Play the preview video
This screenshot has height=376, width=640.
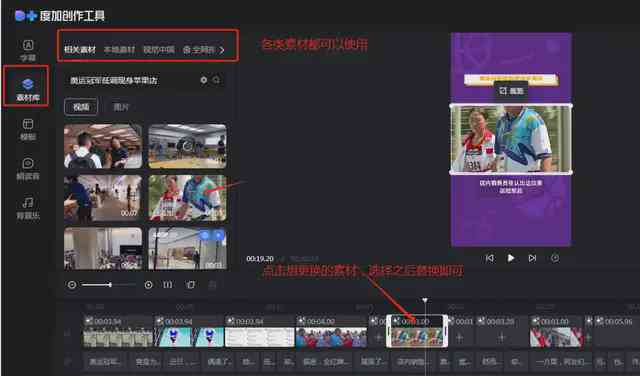511,258
